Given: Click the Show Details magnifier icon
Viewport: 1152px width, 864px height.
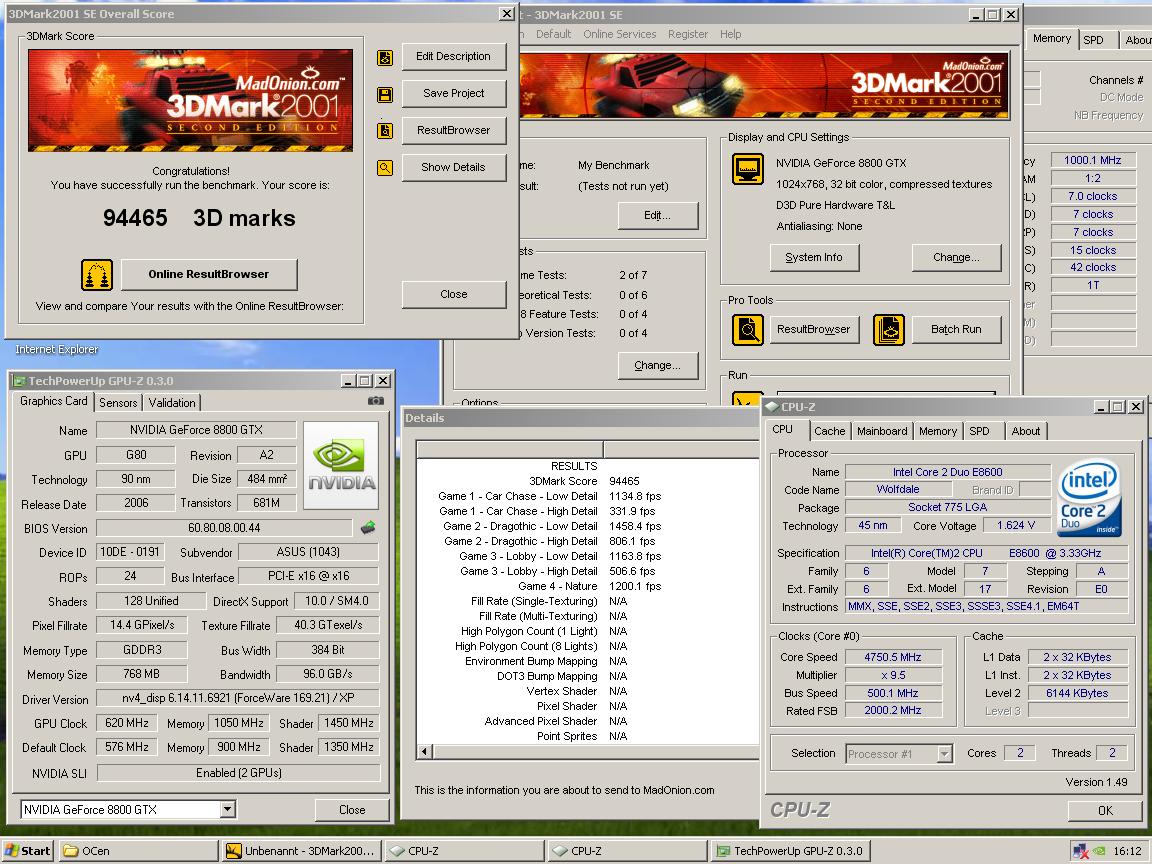Looking at the screenshot, I should pos(385,168).
